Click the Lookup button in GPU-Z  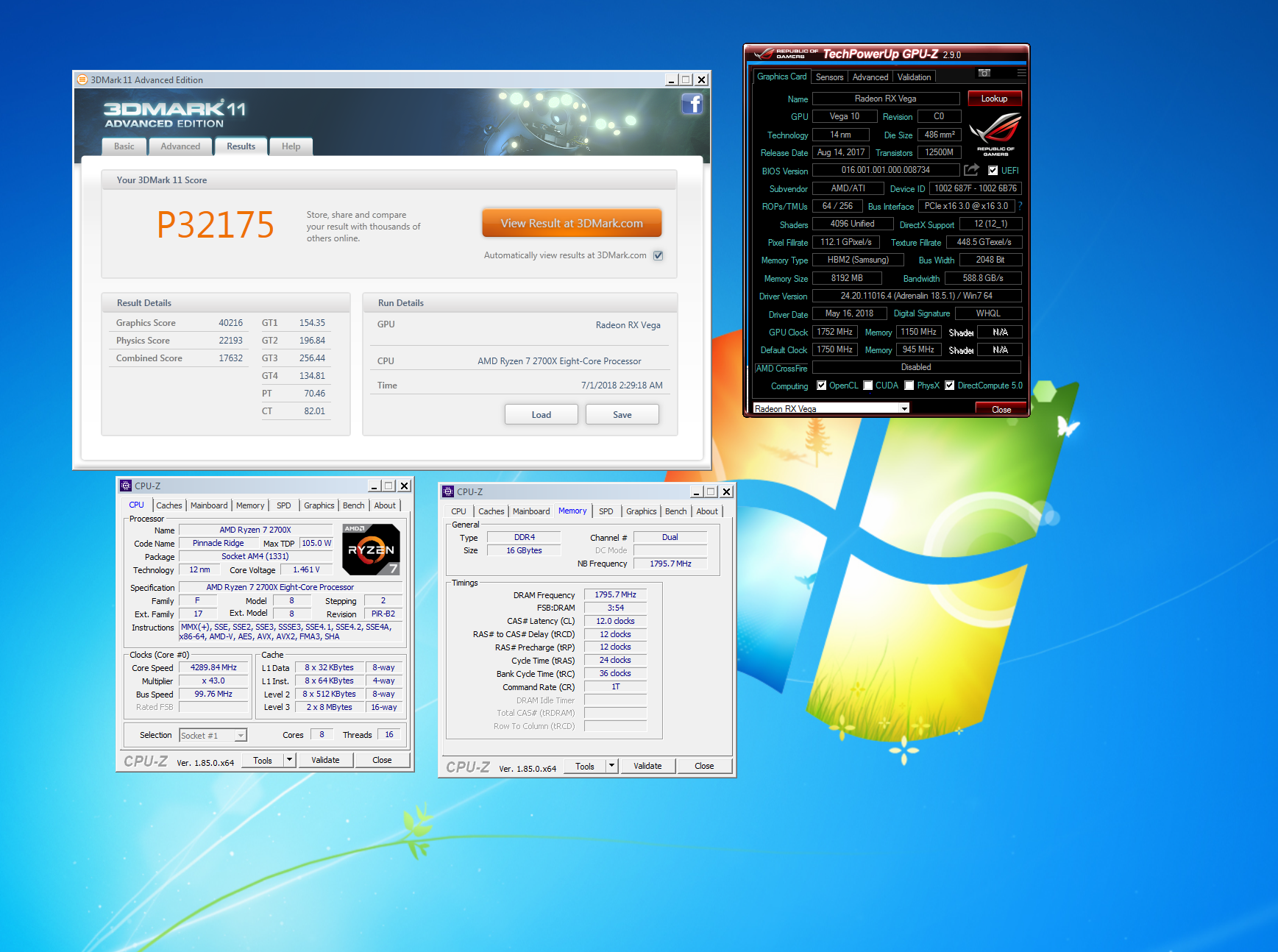point(994,99)
